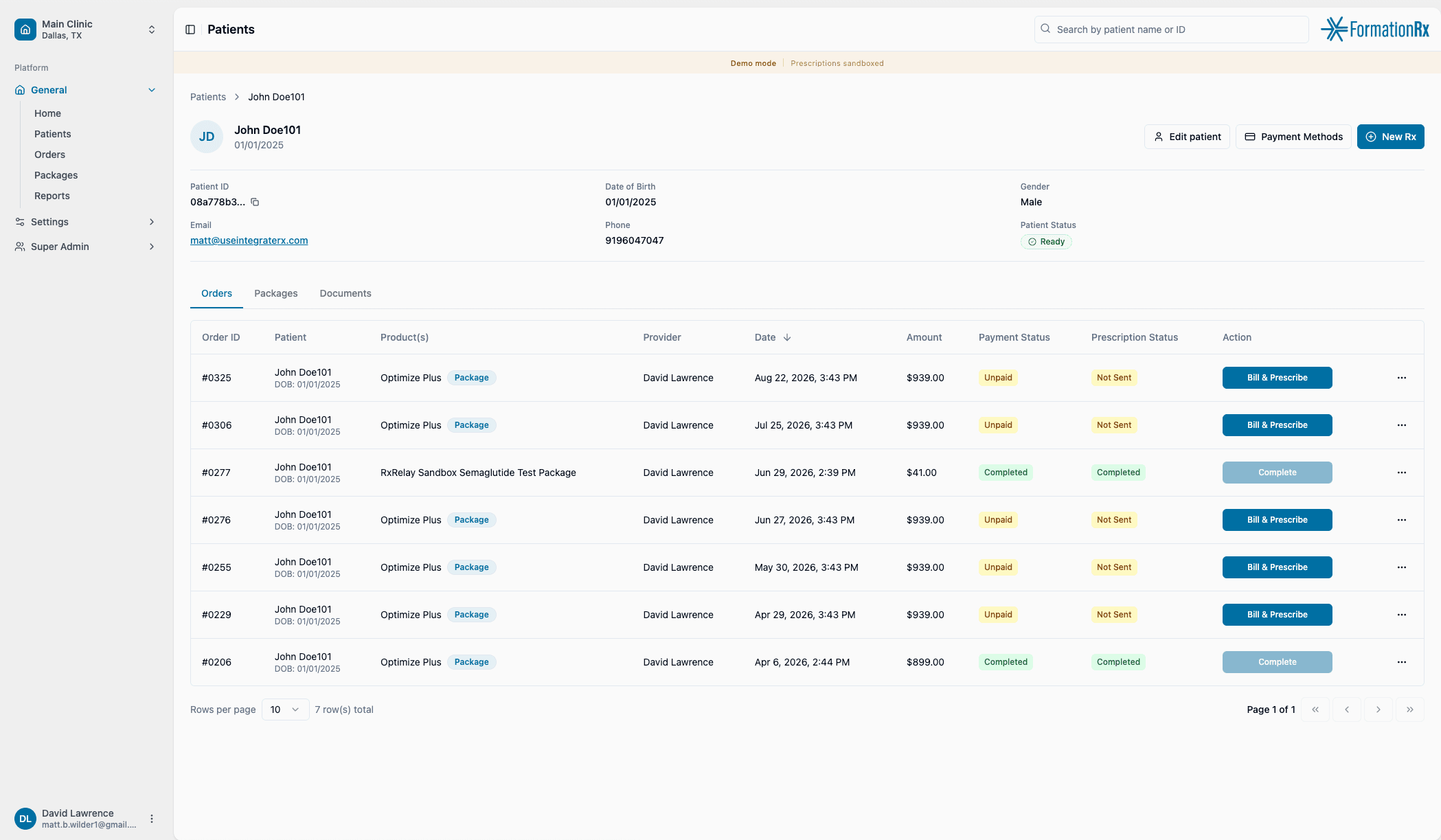Open more options for order #0206

(1402, 662)
